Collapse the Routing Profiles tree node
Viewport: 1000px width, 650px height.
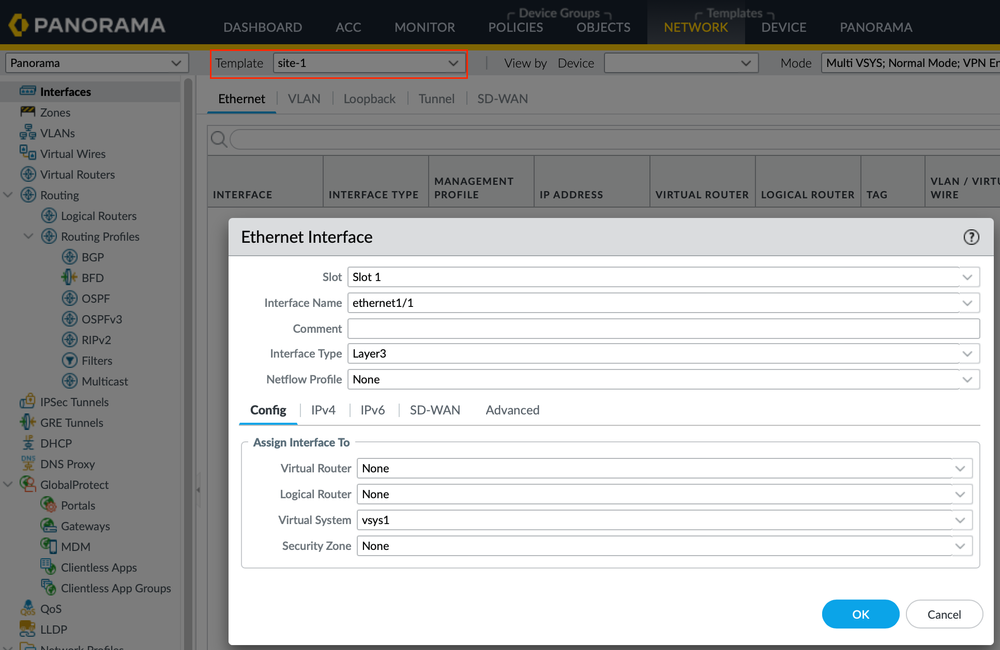(x=29, y=237)
